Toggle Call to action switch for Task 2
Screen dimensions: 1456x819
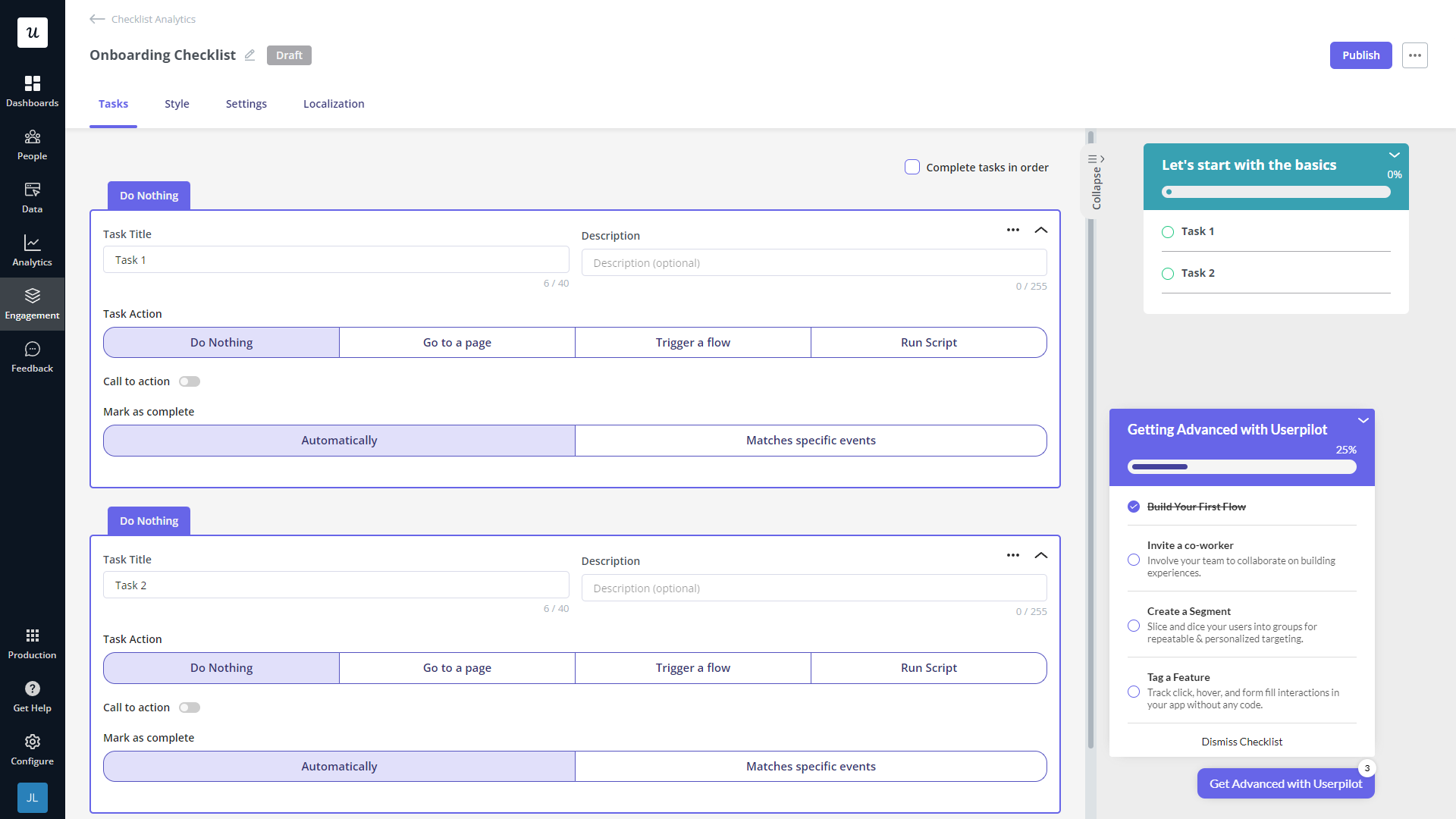pos(189,707)
